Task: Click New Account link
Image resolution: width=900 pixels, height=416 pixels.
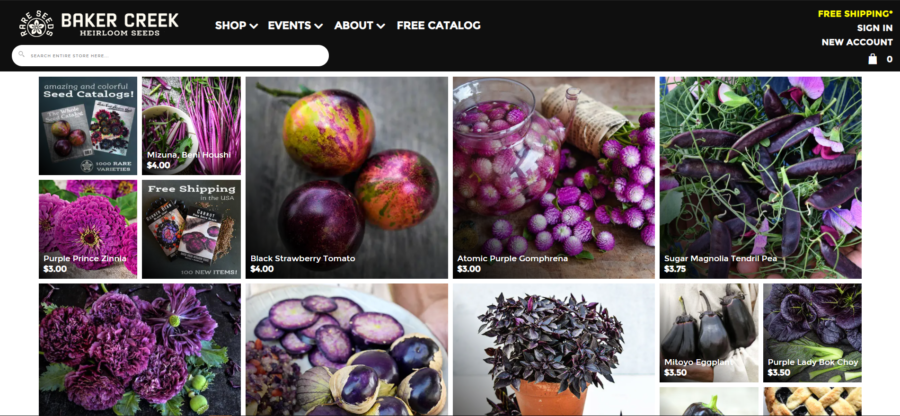Action: tap(857, 42)
